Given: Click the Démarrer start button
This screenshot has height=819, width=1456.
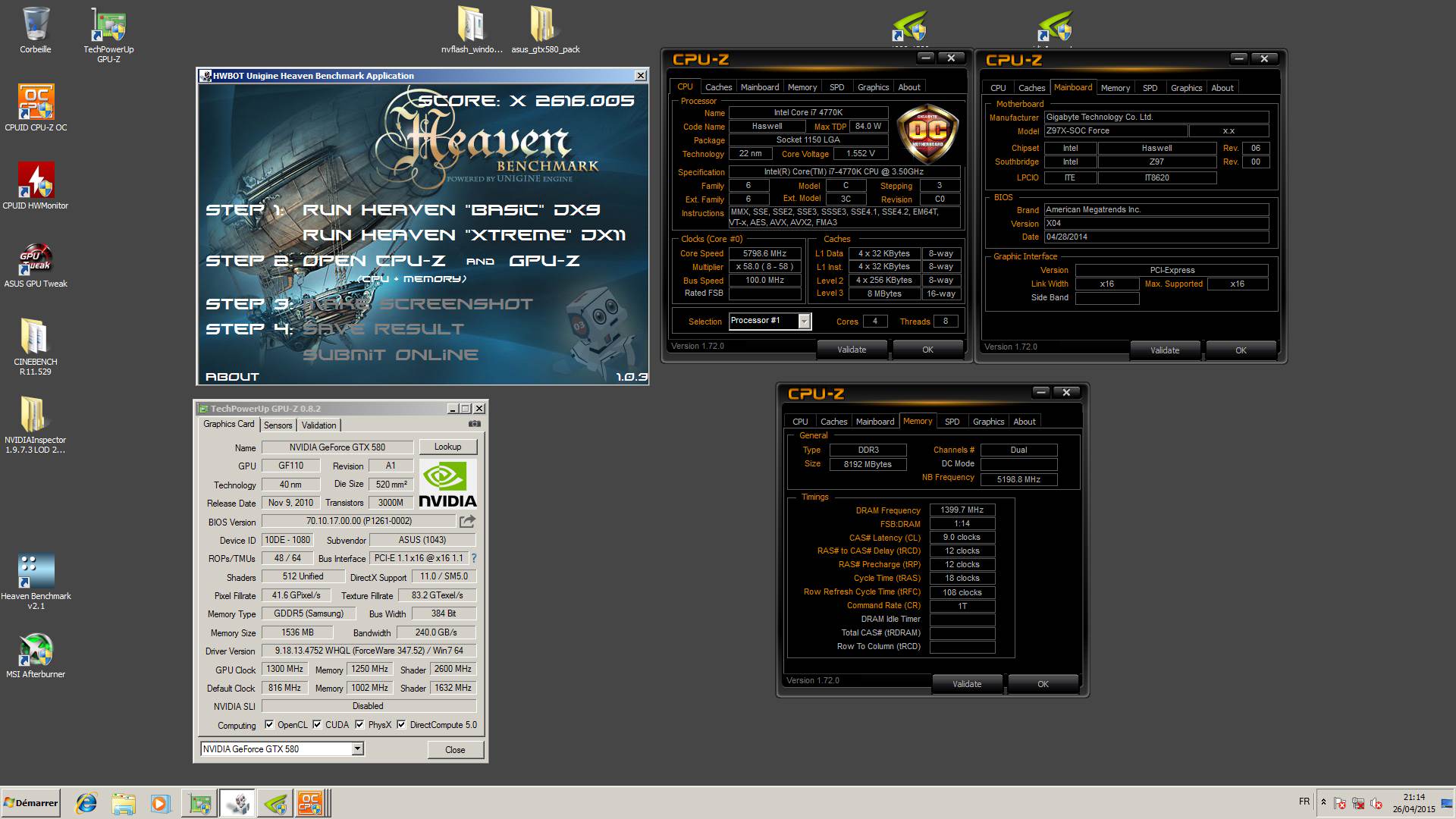Looking at the screenshot, I should [30, 803].
